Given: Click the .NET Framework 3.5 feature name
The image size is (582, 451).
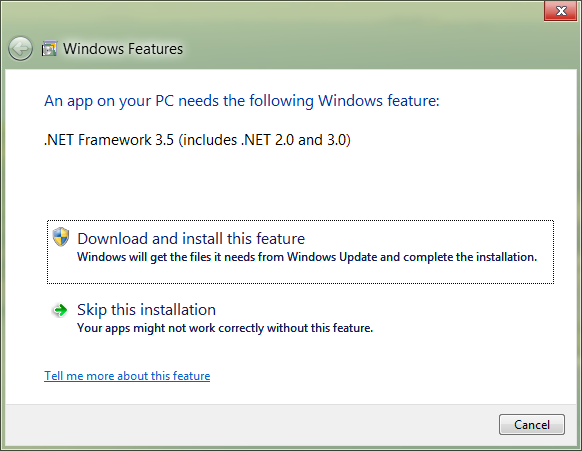Looking at the screenshot, I should point(109,140).
